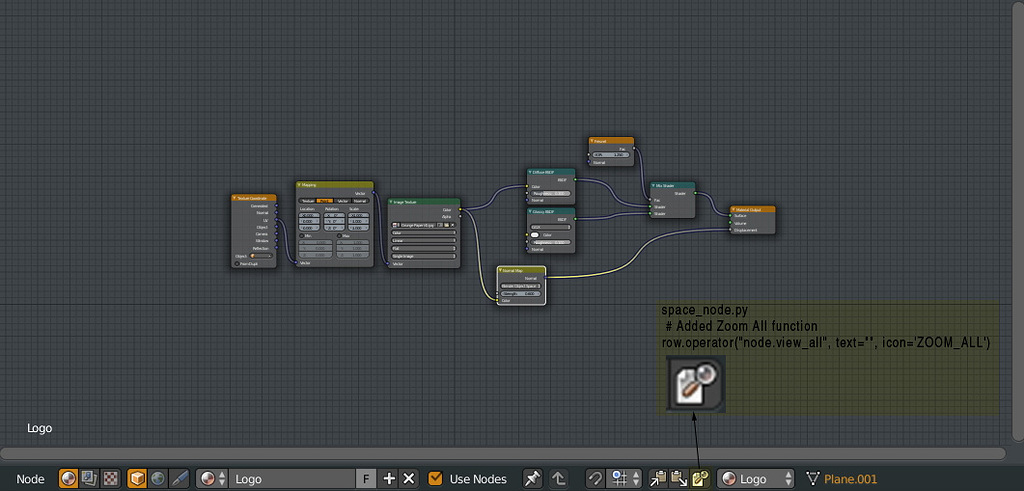Click the Zoom All view icon in header

(700, 479)
